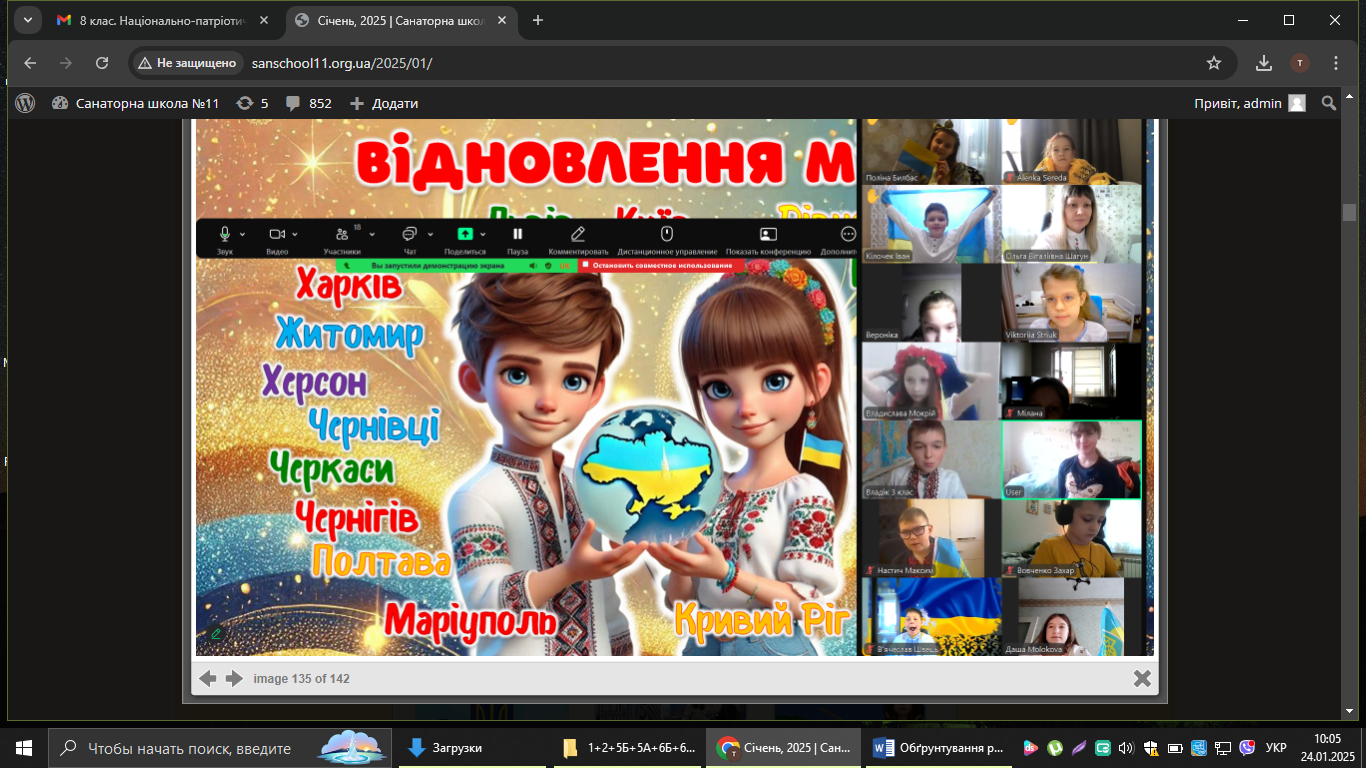Switch the УКР keyboard language
The width and height of the screenshot is (1366, 768).
1276,748
